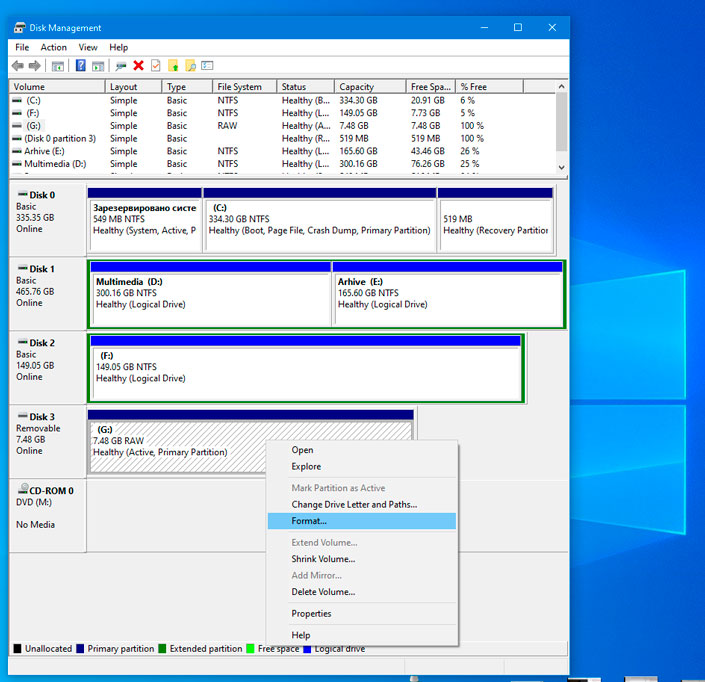Screen dimensions: 705x682
Task: Select Delete Volume... in context menu
Action: [x=362, y=592]
